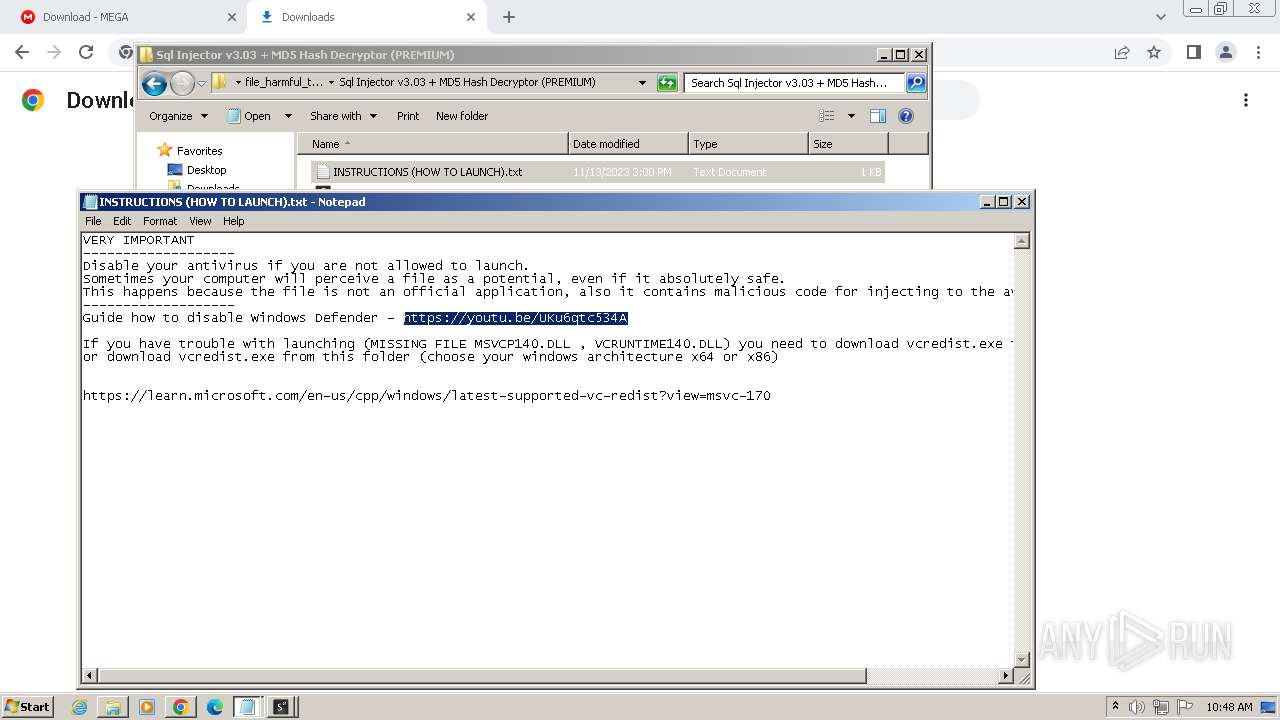The width and height of the screenshot is (1280, 720).
Task: Click the VERY IMPORTANT heading text
Action: [139, 240]
